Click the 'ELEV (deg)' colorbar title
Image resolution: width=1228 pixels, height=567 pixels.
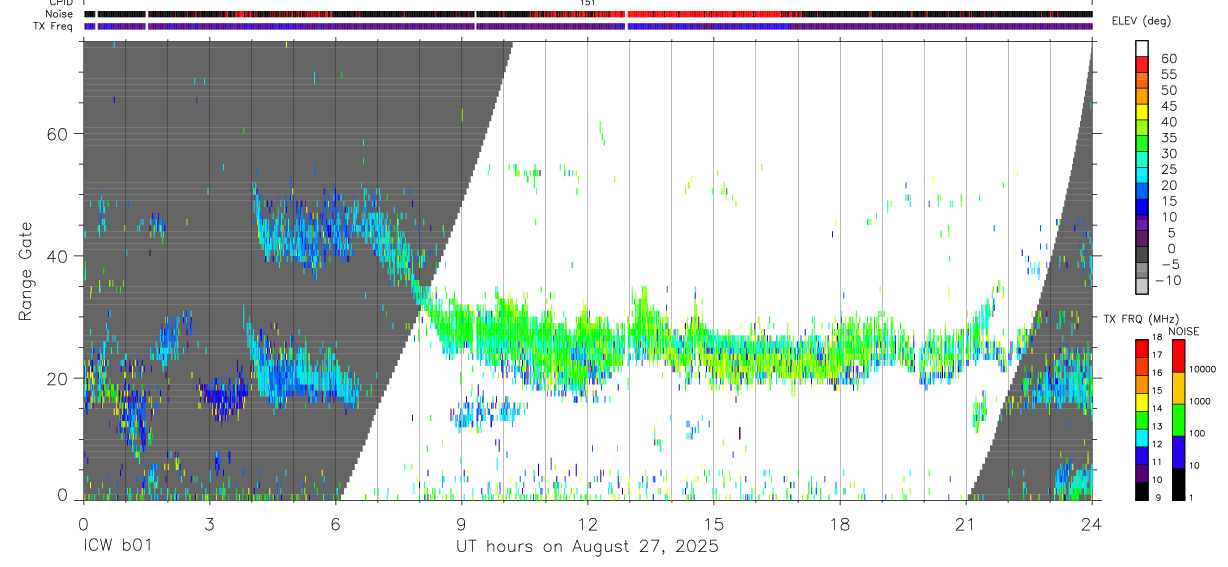point(1141,21)
